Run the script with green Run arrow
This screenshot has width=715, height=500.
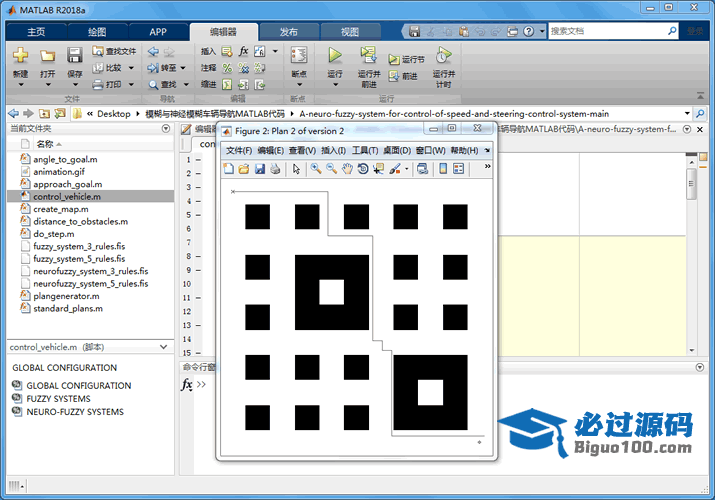[335, 55]
